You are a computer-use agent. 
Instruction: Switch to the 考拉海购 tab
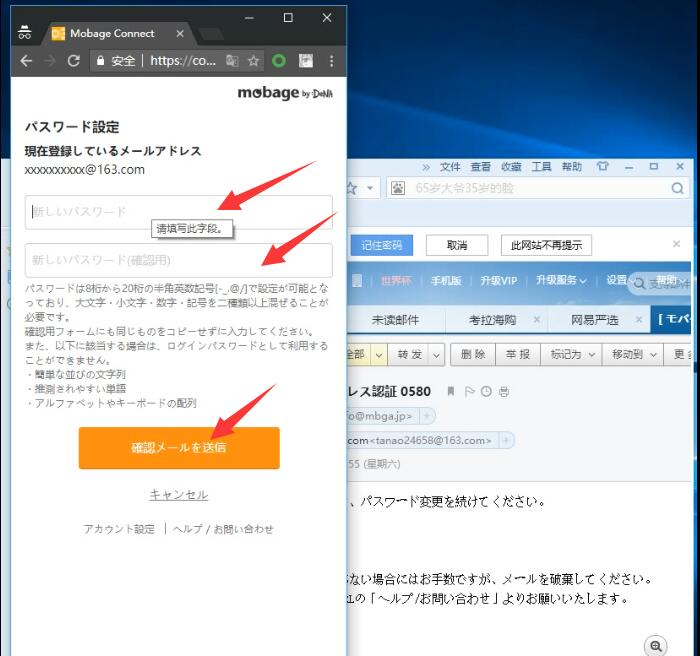click(x=492, y=320)
